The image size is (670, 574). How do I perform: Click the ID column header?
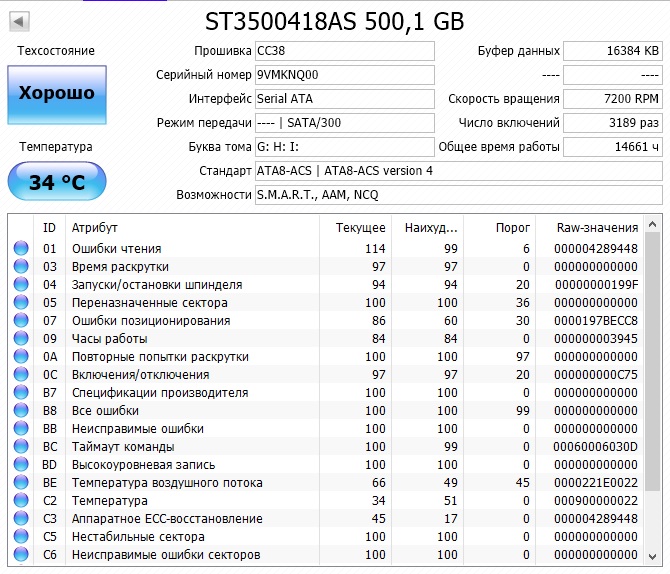point(49,227)
